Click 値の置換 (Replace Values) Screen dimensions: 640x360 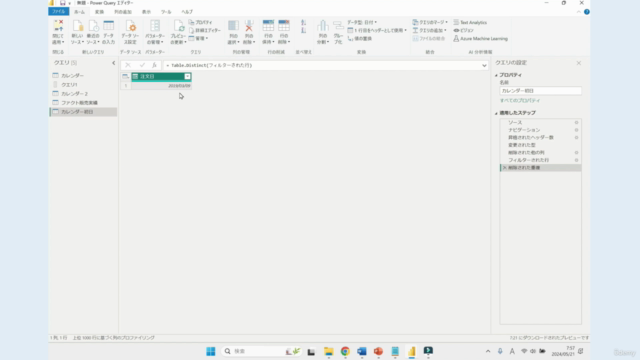(360, 38)
